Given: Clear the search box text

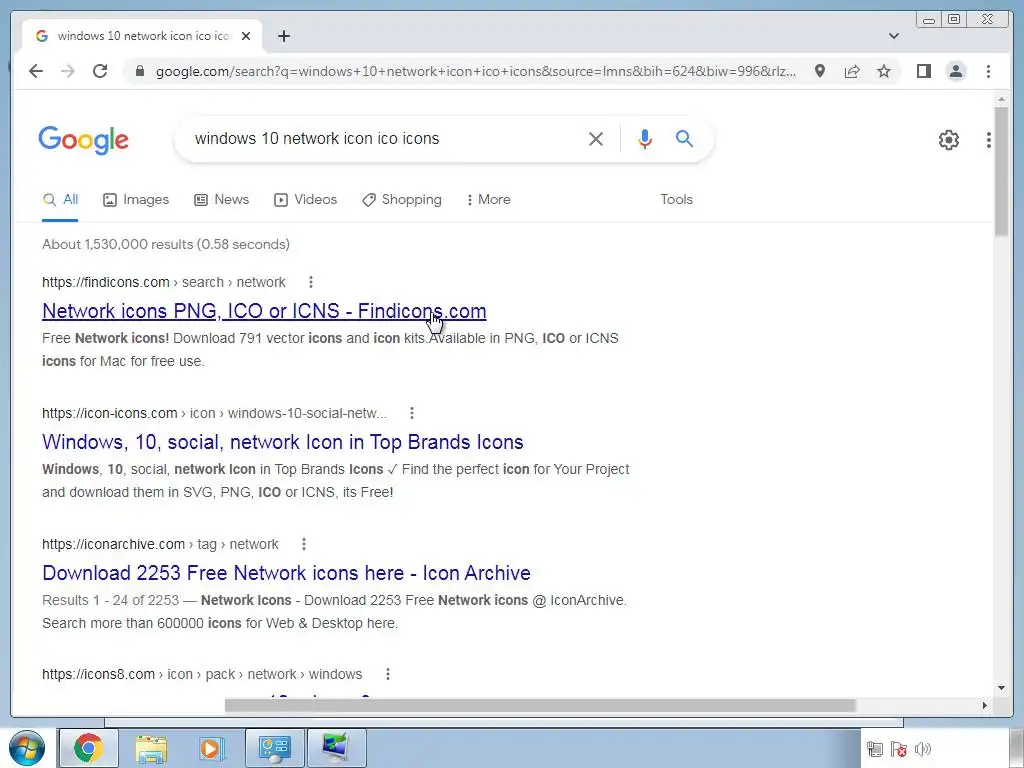Looking at the screenshot, I should [x=596, y=138].
